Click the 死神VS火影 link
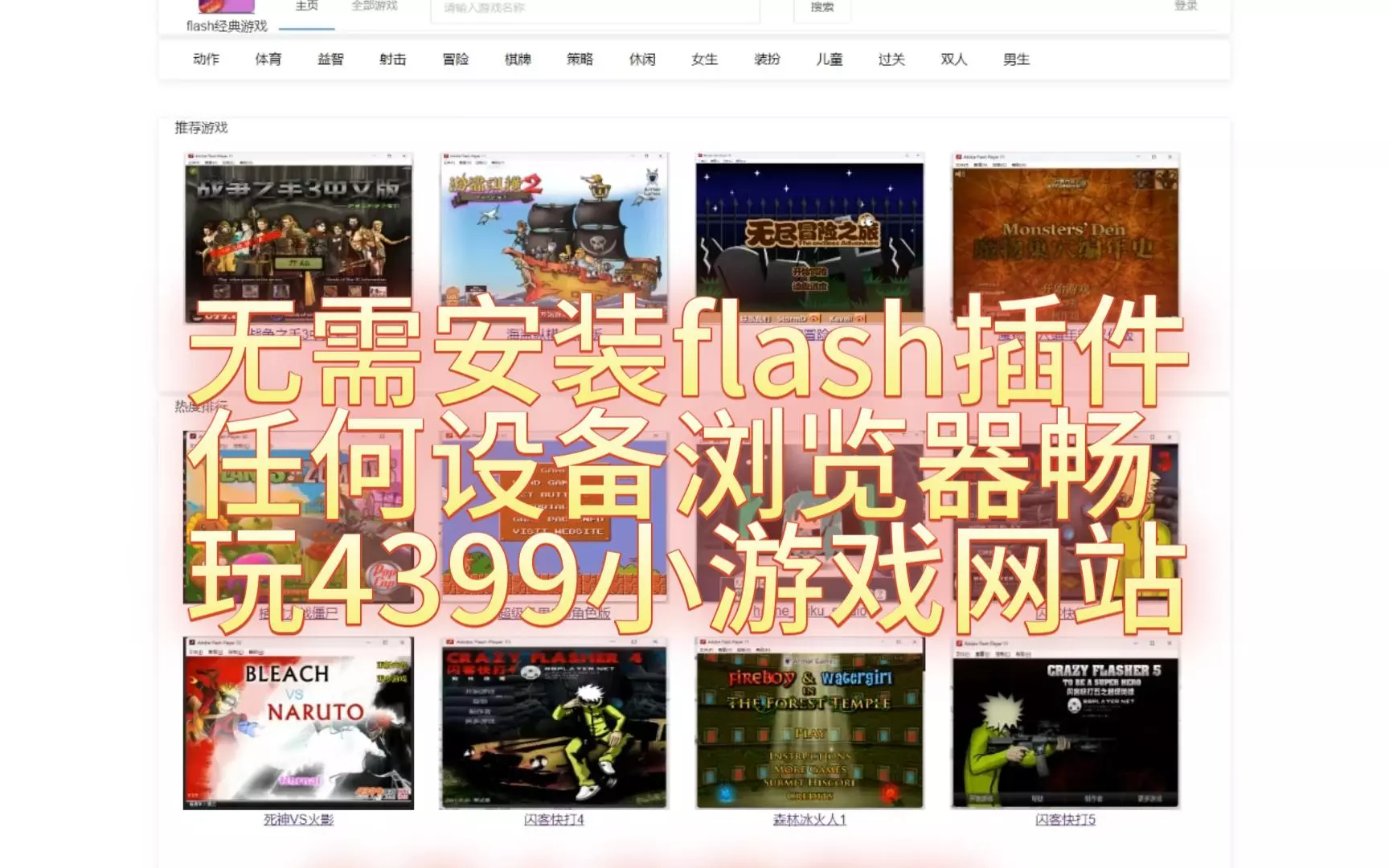Image resolution: width=1389 pixels, height=868 pixels. 298,820
